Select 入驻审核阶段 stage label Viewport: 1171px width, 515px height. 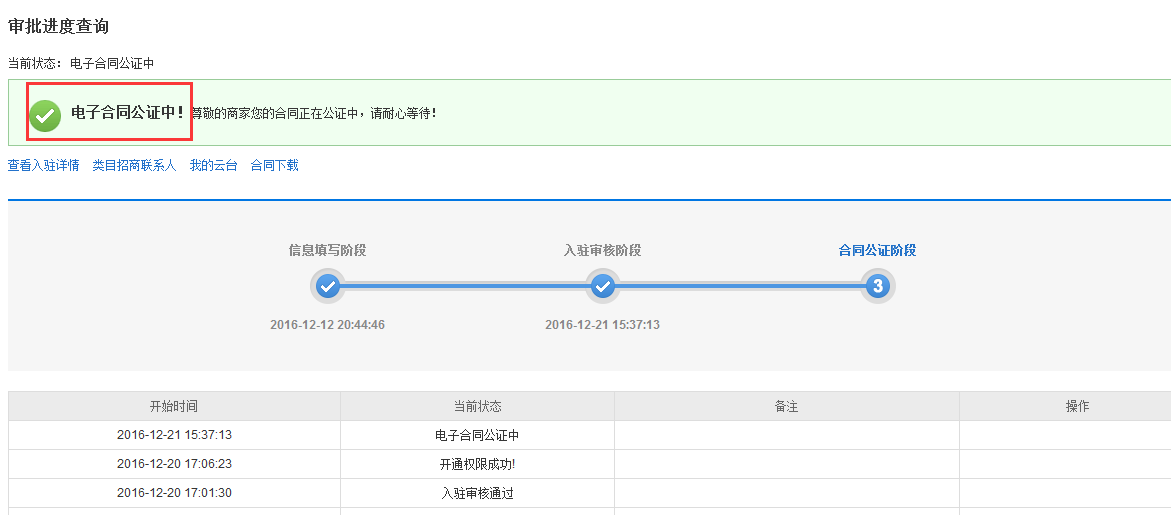tap(603, 251)
